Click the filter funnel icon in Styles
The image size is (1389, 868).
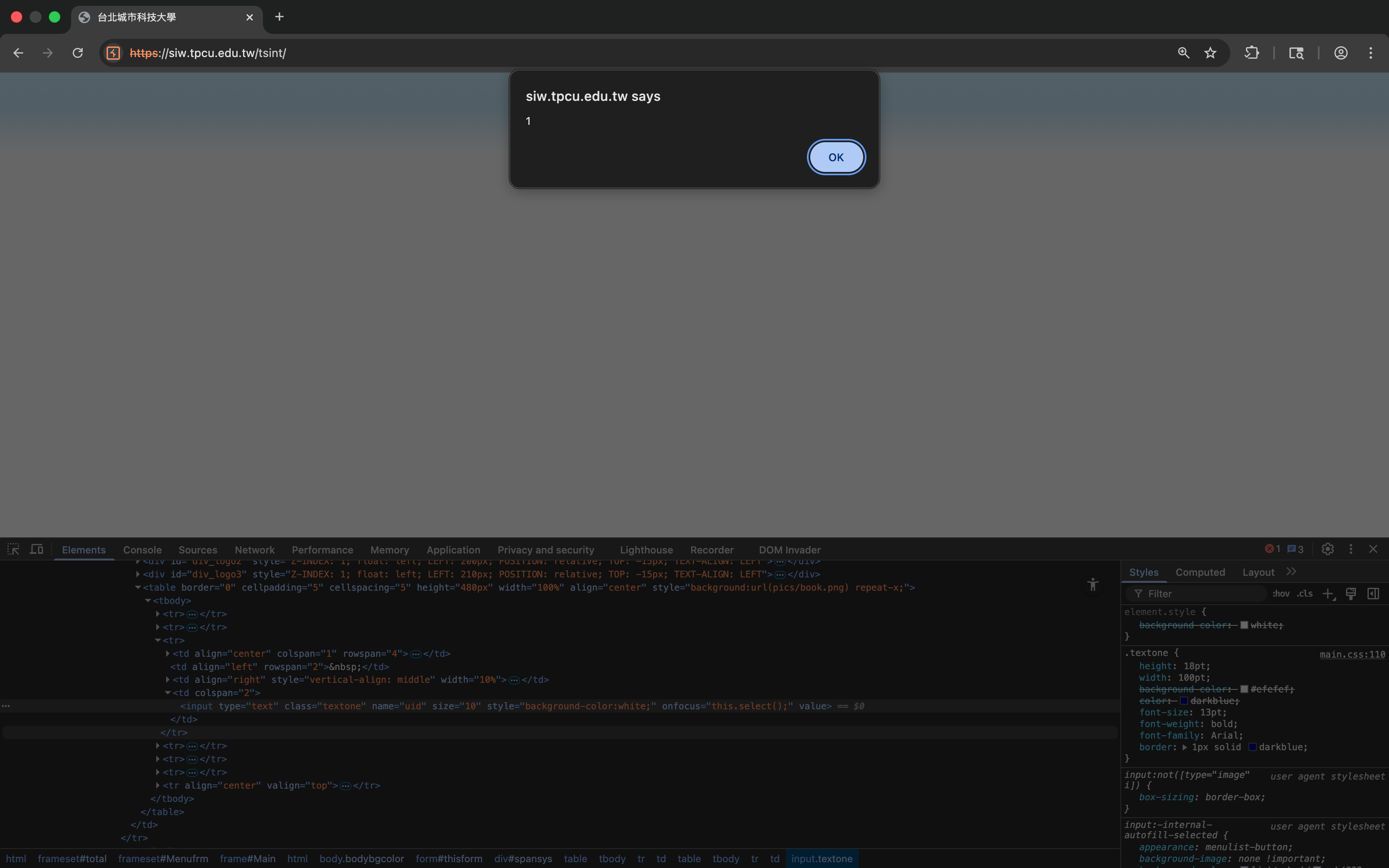[x=1138, y=594]
